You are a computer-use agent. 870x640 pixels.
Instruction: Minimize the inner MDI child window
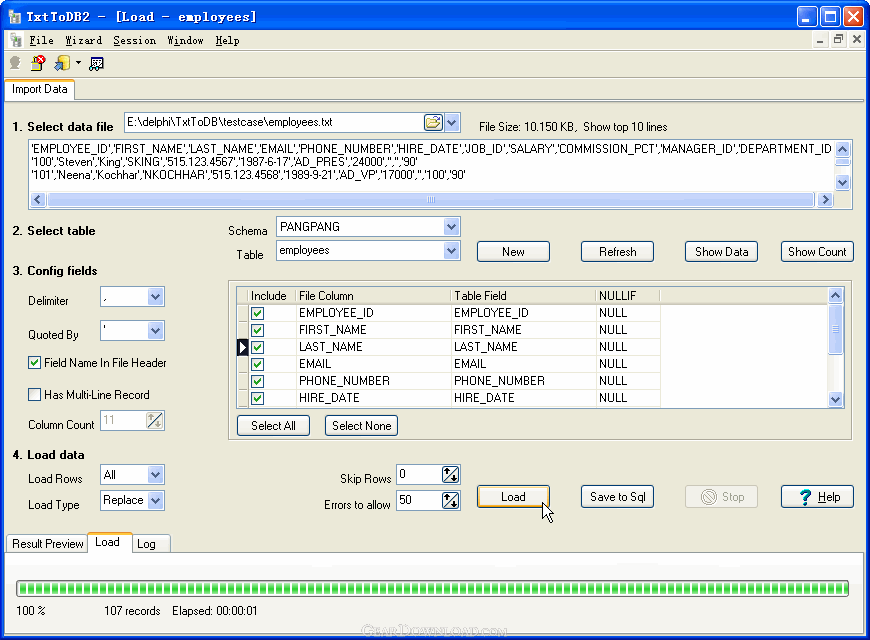(820, 39)
